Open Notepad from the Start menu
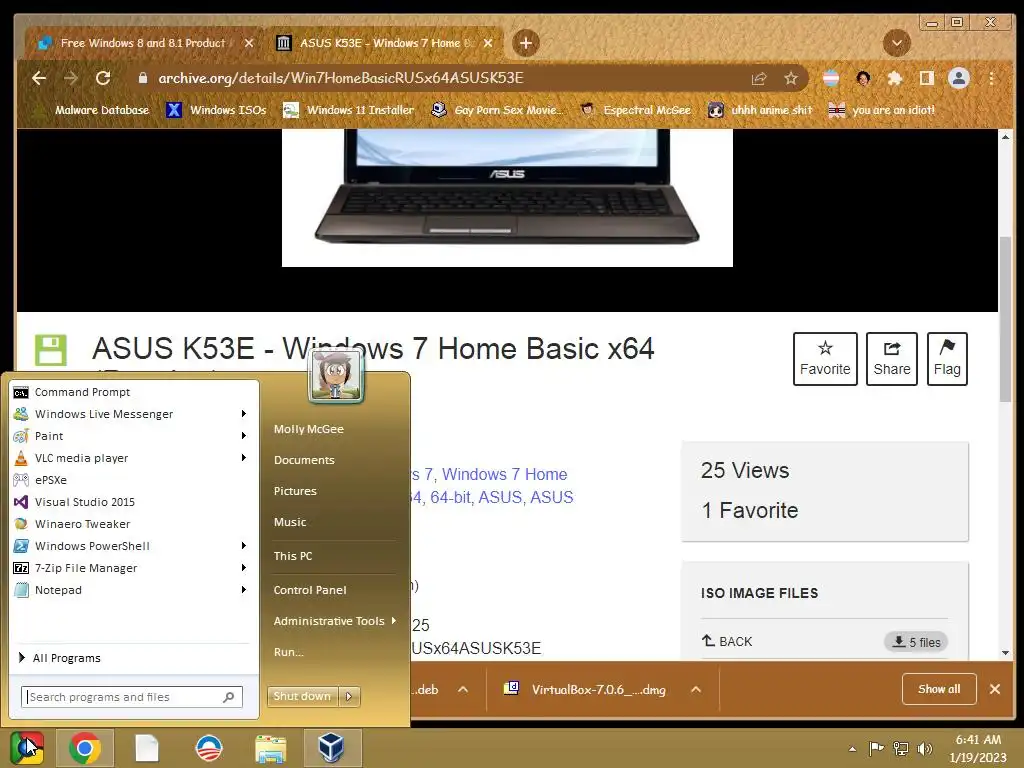 (x=124, y=590)
